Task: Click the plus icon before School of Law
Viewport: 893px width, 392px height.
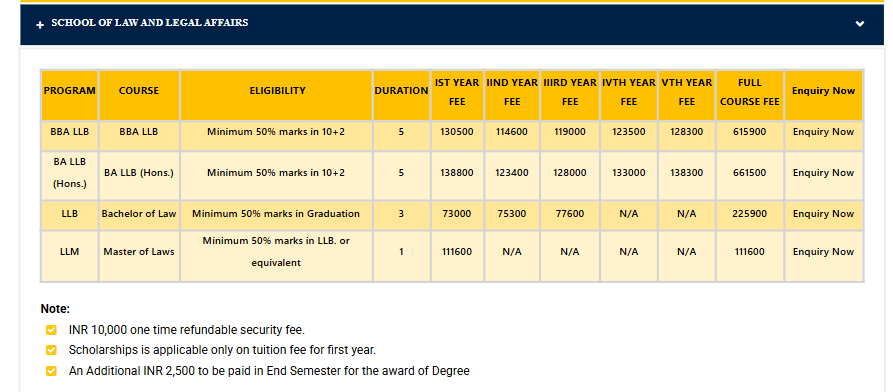Action: click(40, 25)
